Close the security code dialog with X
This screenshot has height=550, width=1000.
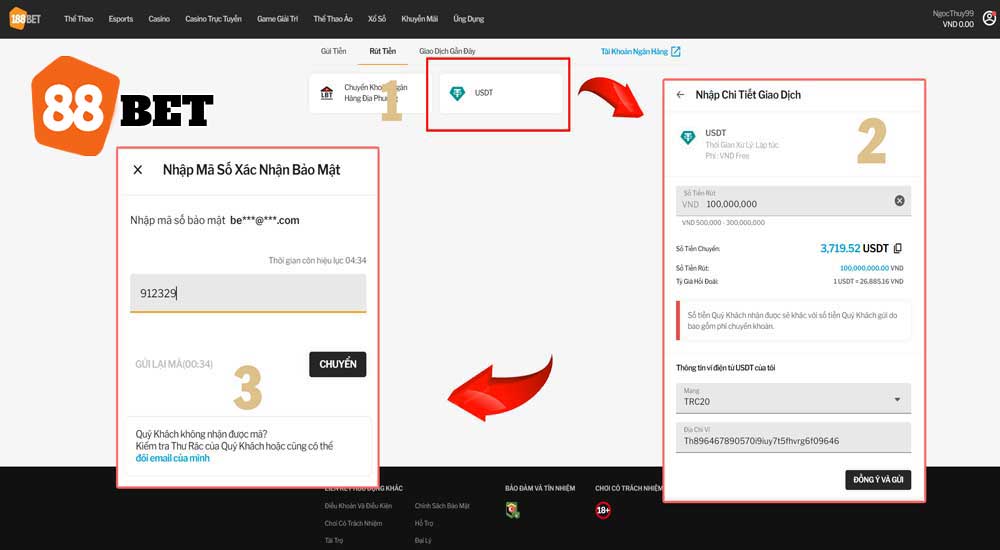click(x=138, y=170)
